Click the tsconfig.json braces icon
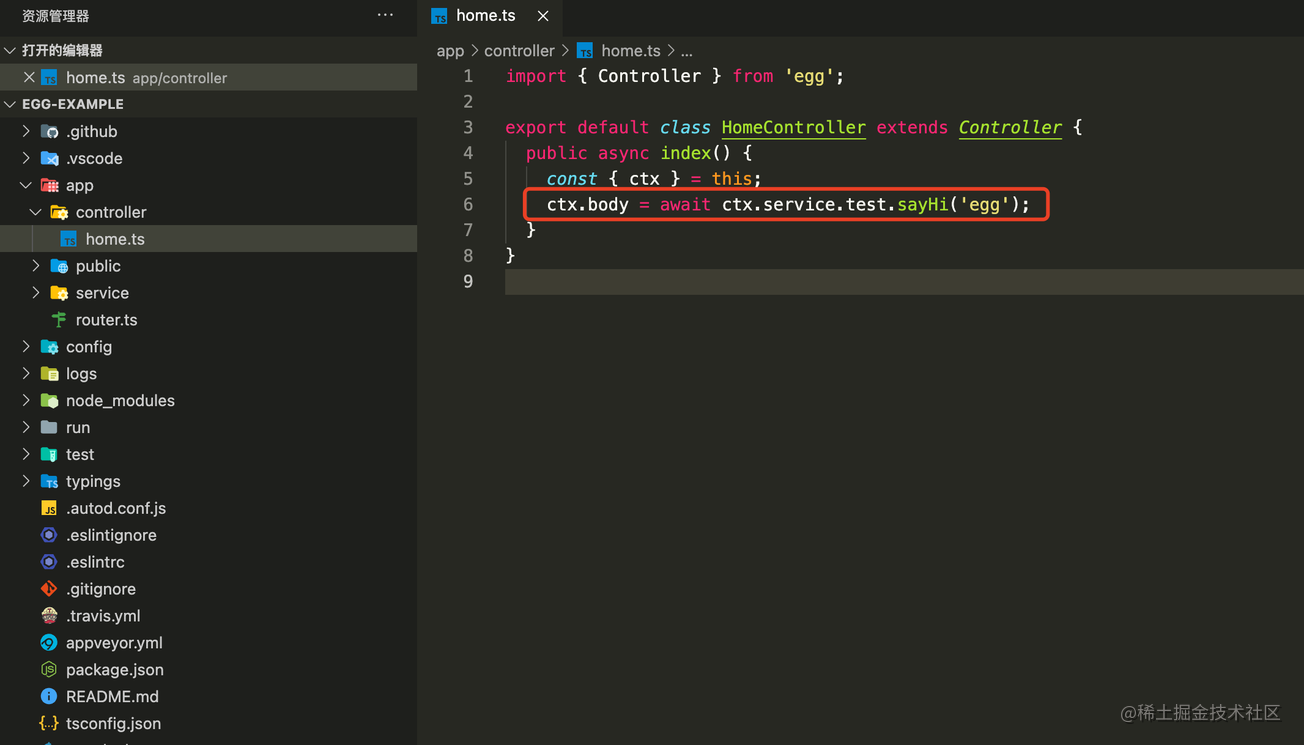The height and width of the screenshot is (745, 1304). [49, 724]
